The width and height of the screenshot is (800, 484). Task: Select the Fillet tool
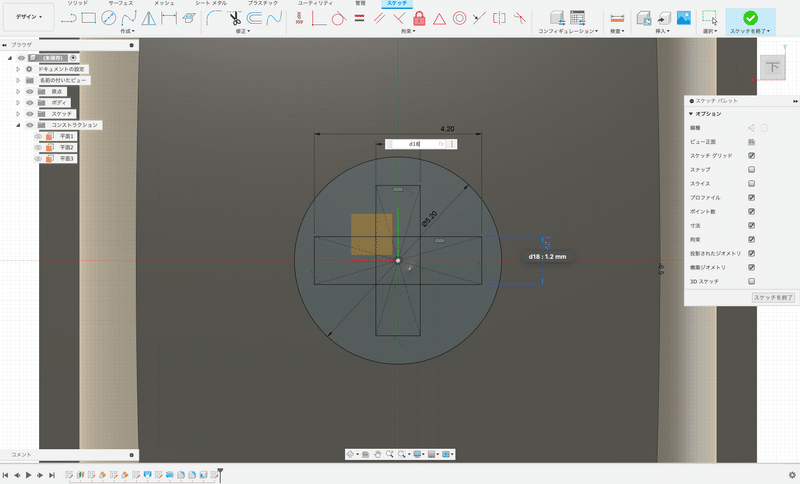[213, 18]
